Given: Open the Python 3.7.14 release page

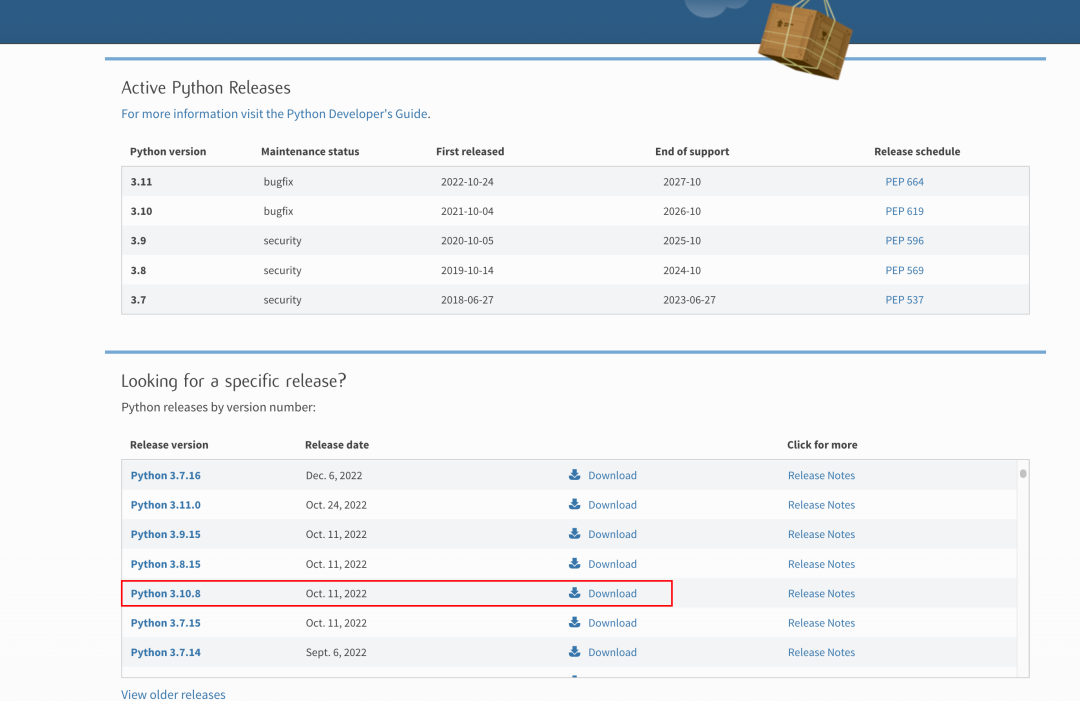Looking at the screenshot, I should [x=165, y=653].
